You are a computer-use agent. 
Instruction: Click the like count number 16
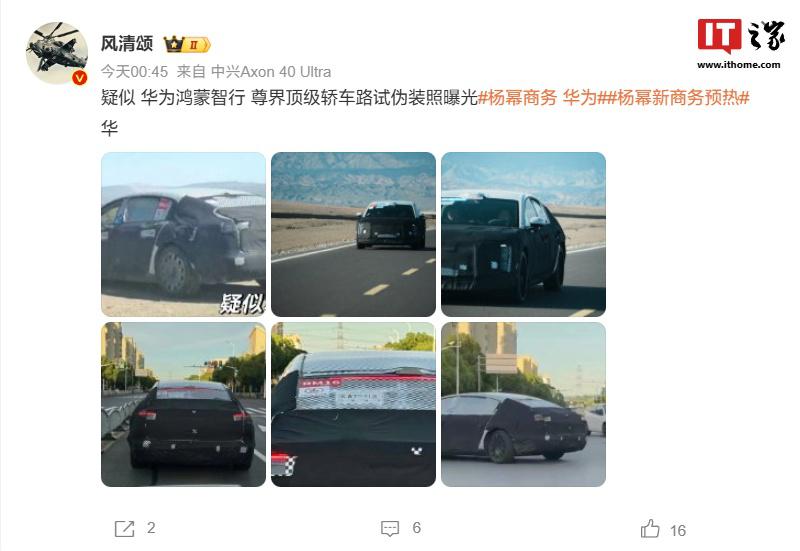point(678,531)
